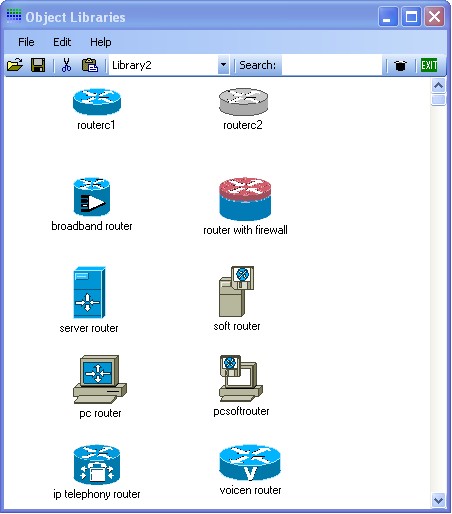
Task: Select the gray routerc2 router icon
Action: [x=243, y=101]
